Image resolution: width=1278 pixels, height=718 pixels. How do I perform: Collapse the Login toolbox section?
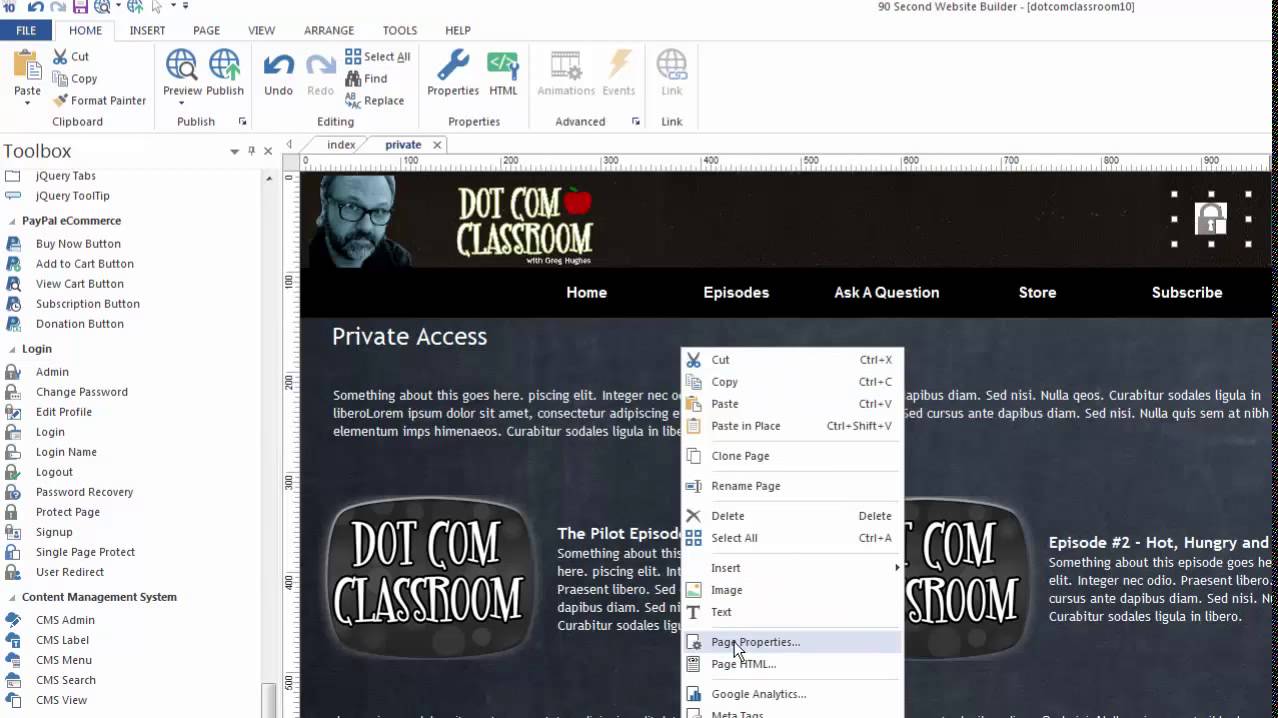click(x=13, y=349)
